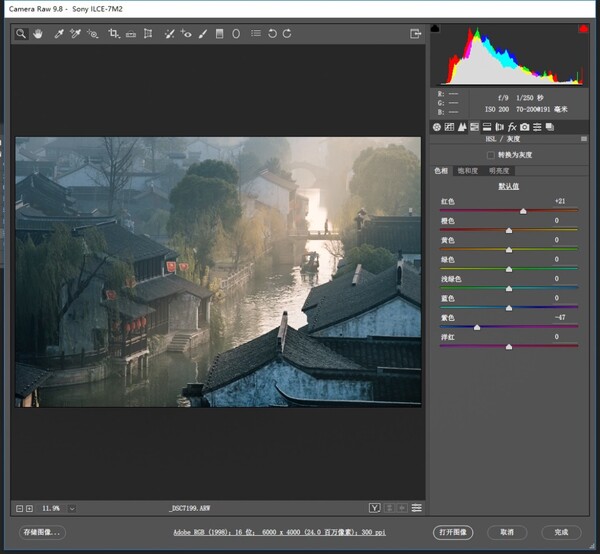Select the Color Sampler tool
Viewport: 600px width, 554px height.
click(75, 34)
